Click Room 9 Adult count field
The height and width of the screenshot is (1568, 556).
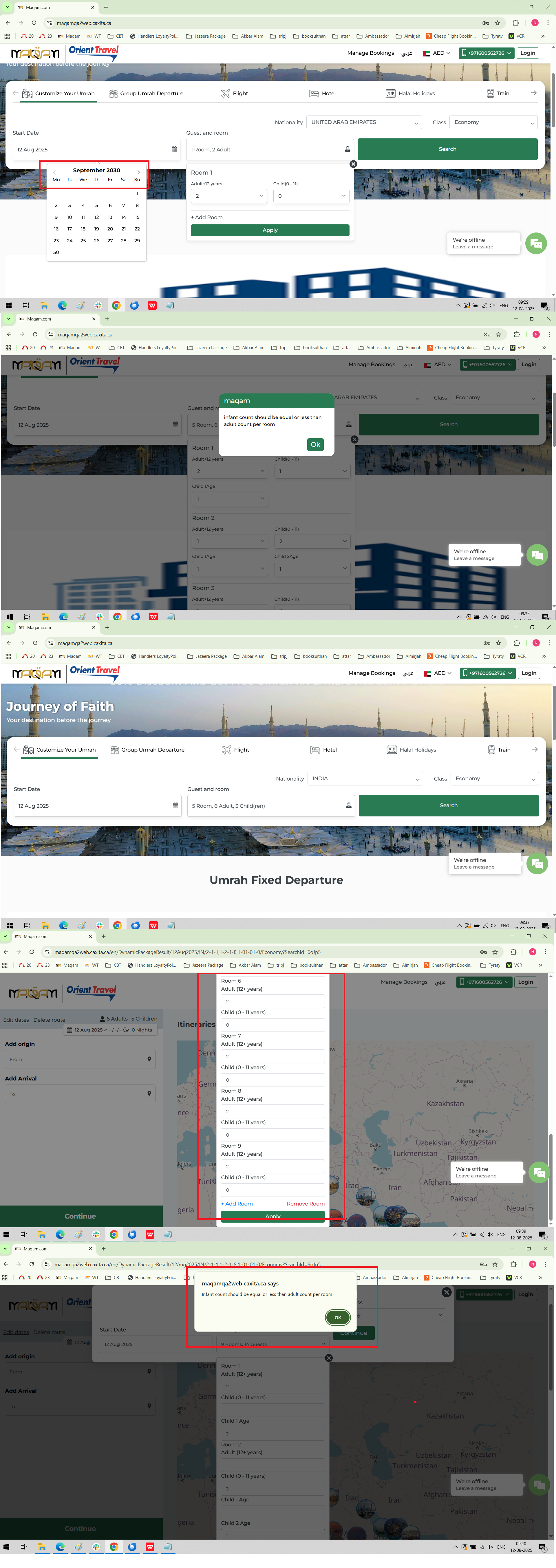272,1166
